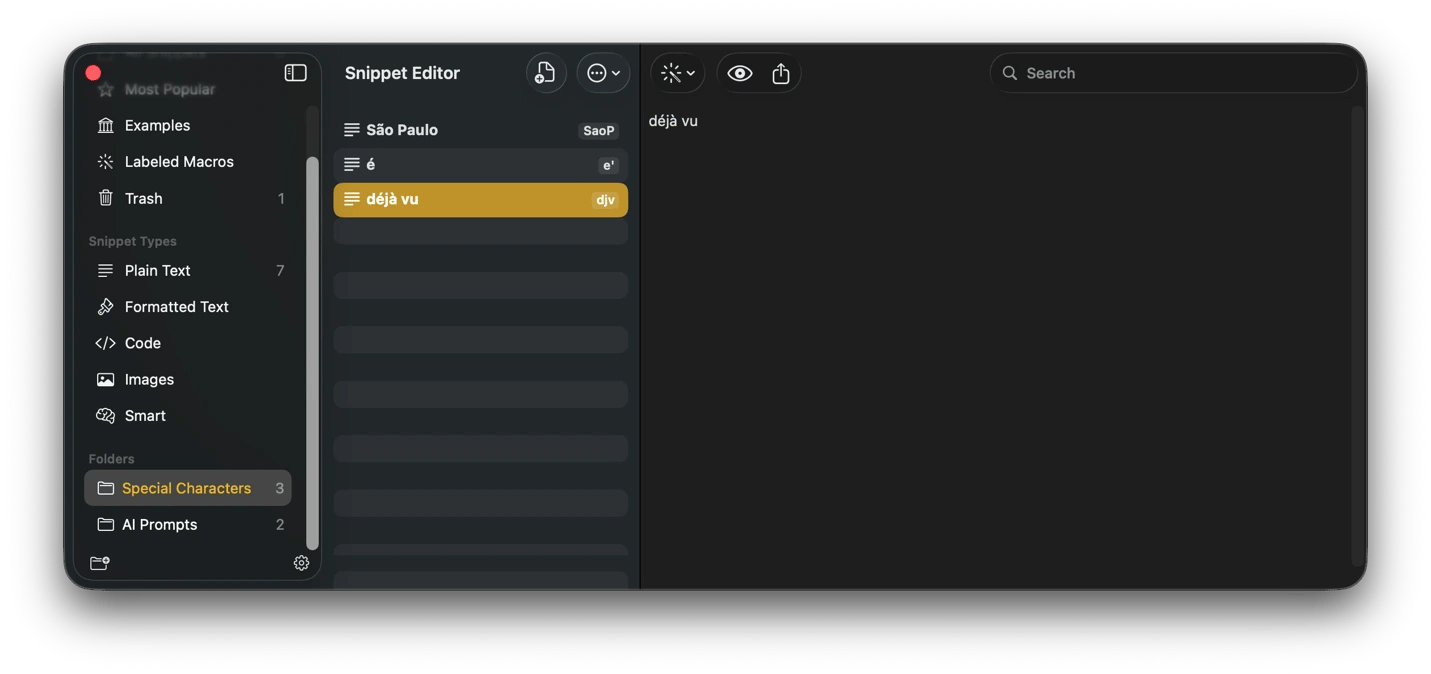The width and height of the screenshot is (1431, 674).
Task: Share the current snippet
Action: click(x=781, y=73)
